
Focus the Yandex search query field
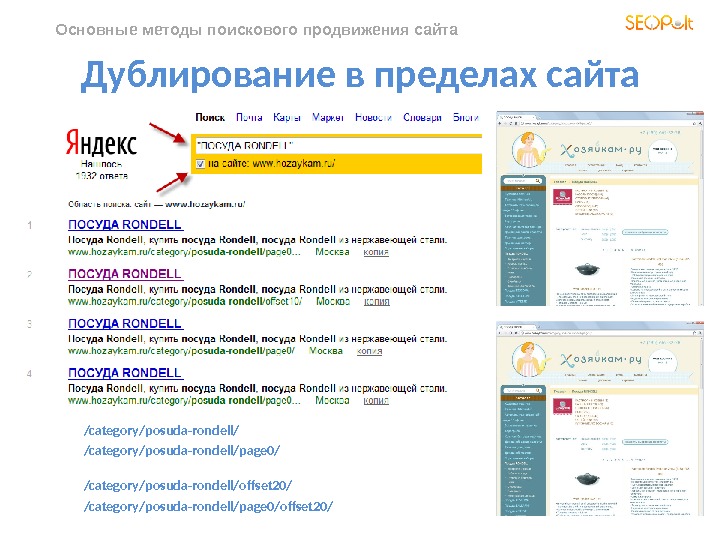click(338, 146)
